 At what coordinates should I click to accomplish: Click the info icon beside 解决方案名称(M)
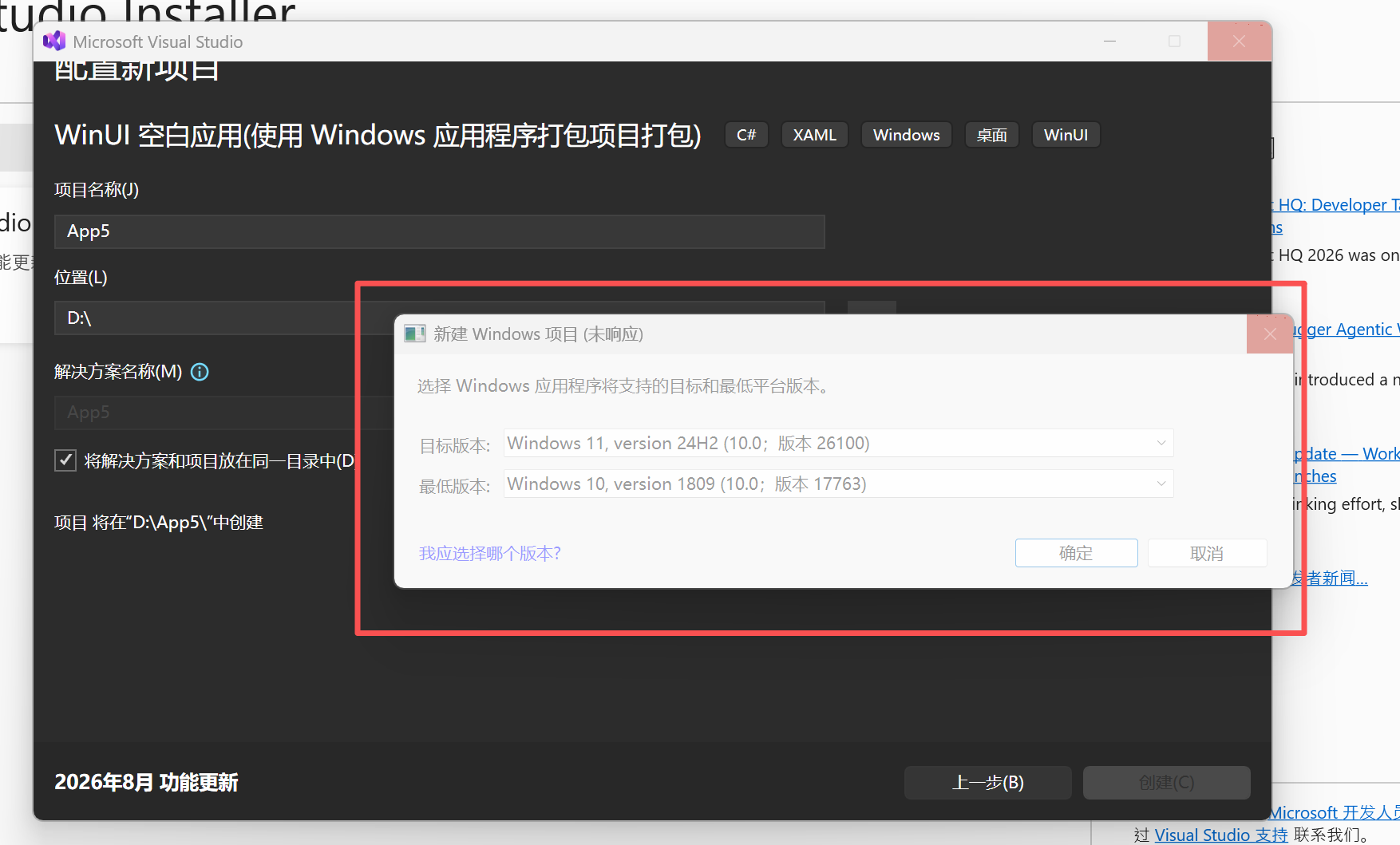coord(200,372)
